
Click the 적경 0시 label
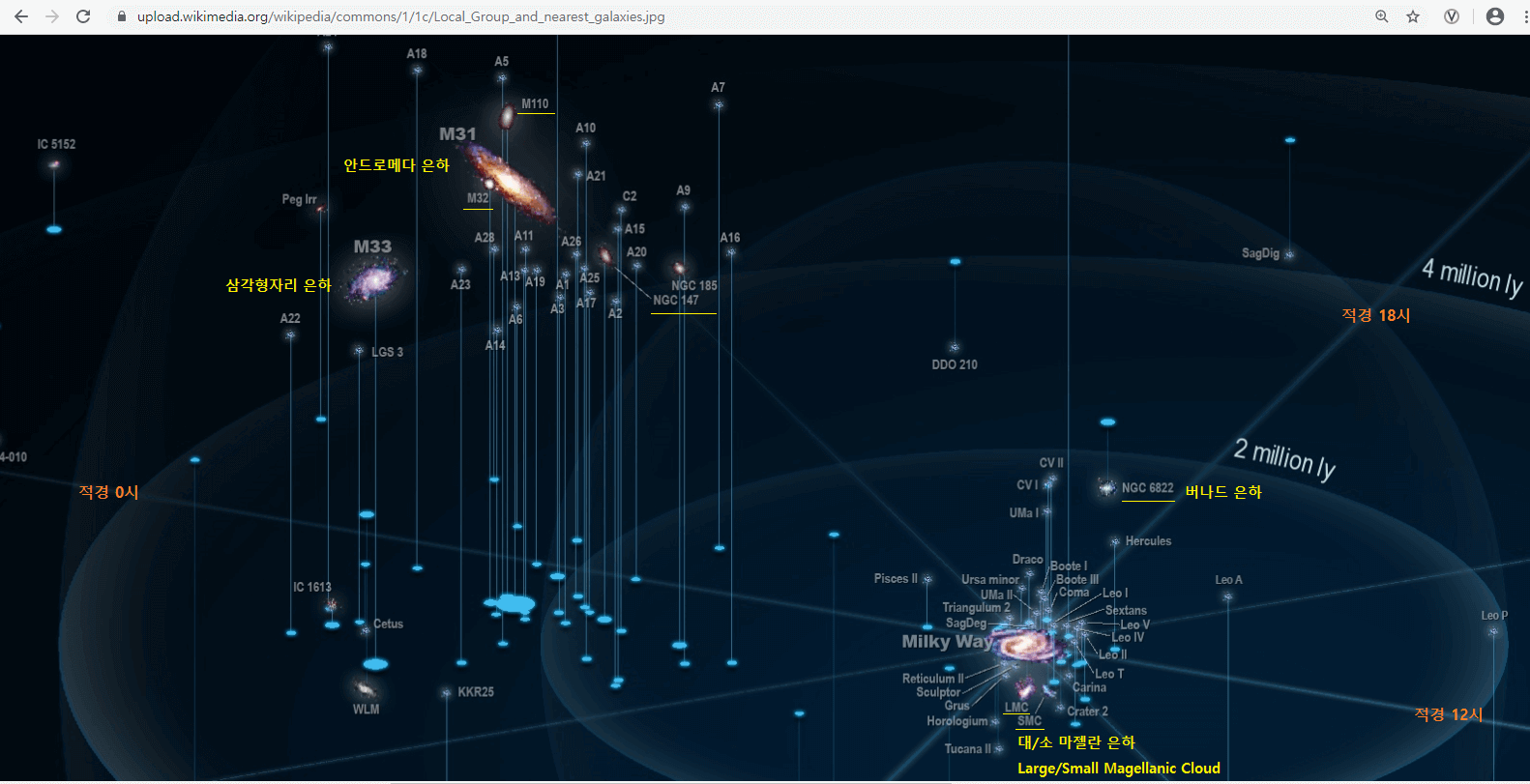click(108, 492)
